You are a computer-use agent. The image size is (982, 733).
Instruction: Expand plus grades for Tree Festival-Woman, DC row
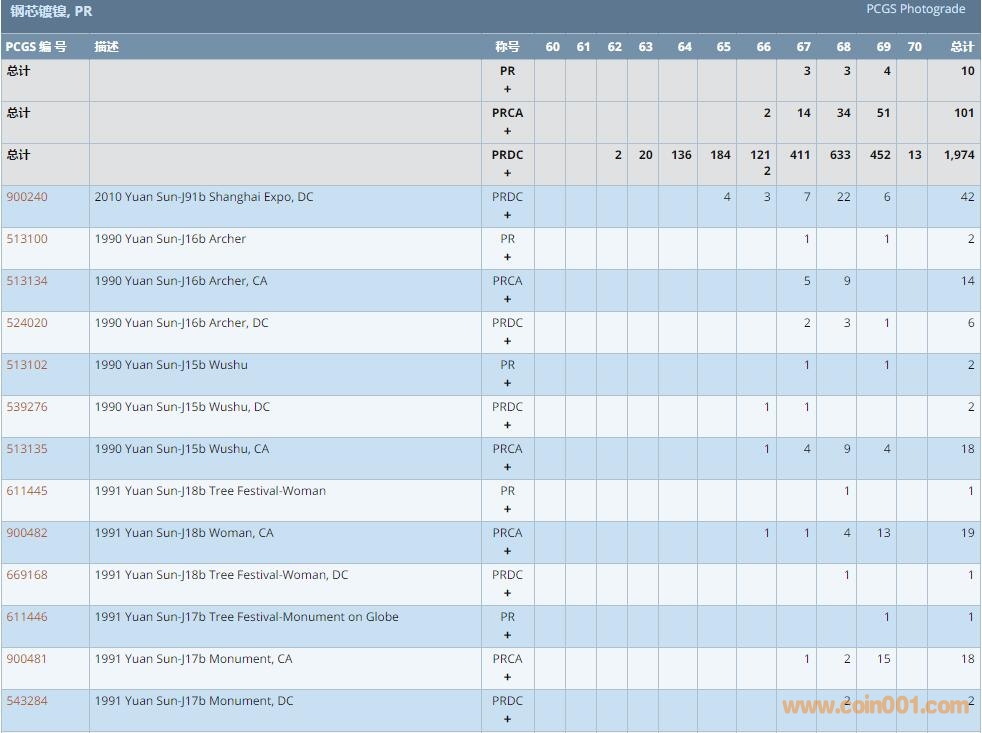(x=507, y=593)
